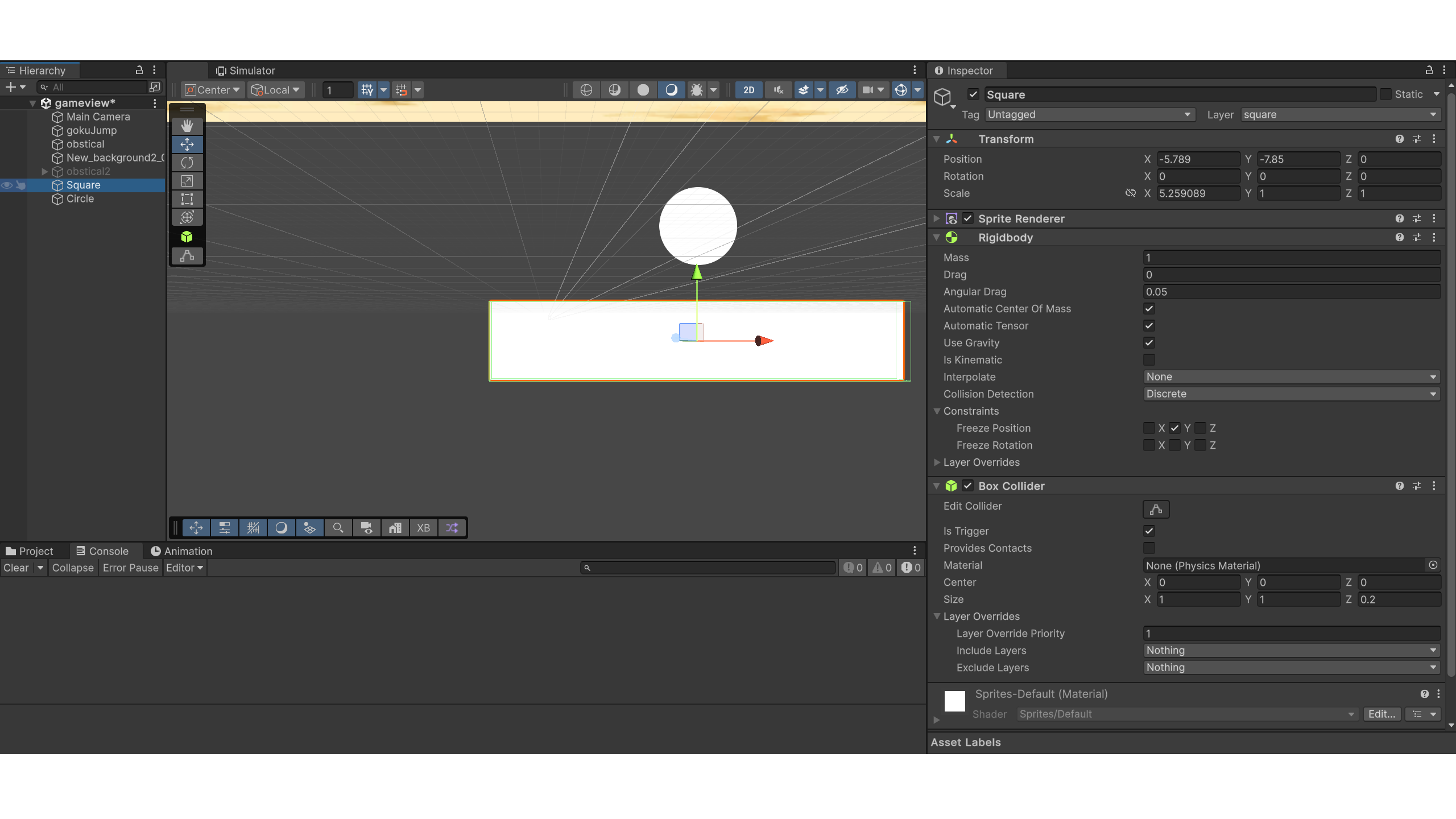Open the Exclude Layers dropdown
Screen dimensions: 1456x819
[1292, 668]
